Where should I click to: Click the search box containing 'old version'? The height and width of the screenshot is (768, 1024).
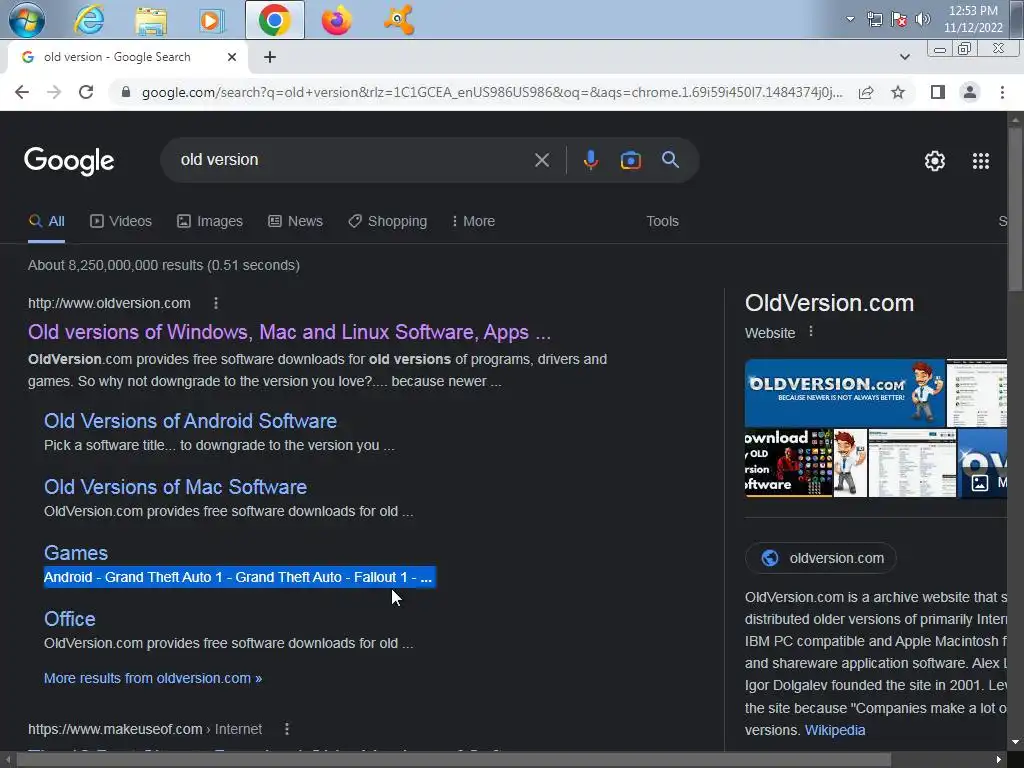(x=353, y=160)
